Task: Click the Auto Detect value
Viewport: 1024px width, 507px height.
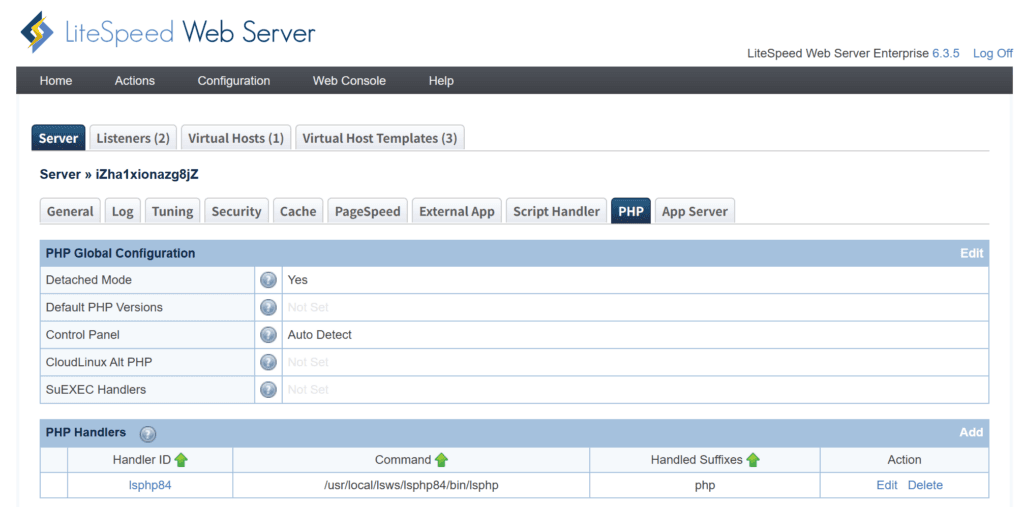Action: 319,335
